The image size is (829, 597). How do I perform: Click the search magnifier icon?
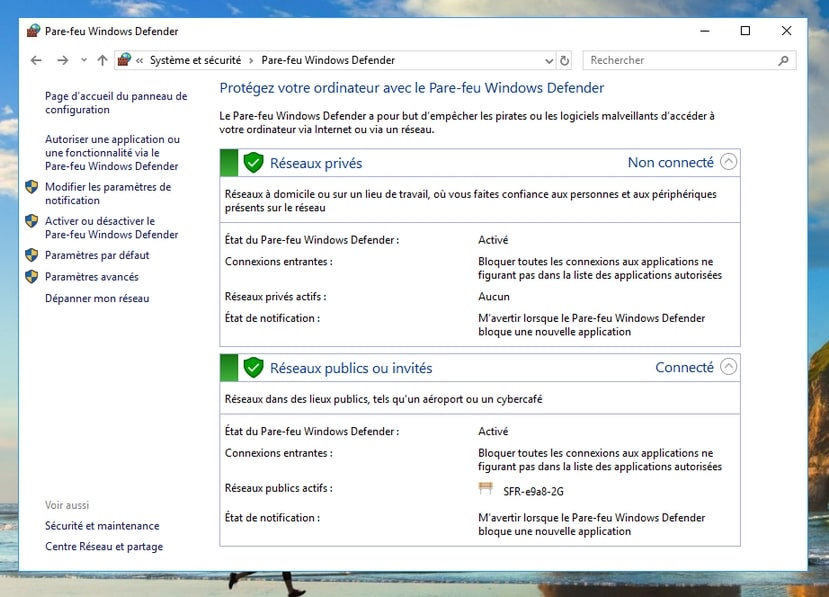click(784, 61)
